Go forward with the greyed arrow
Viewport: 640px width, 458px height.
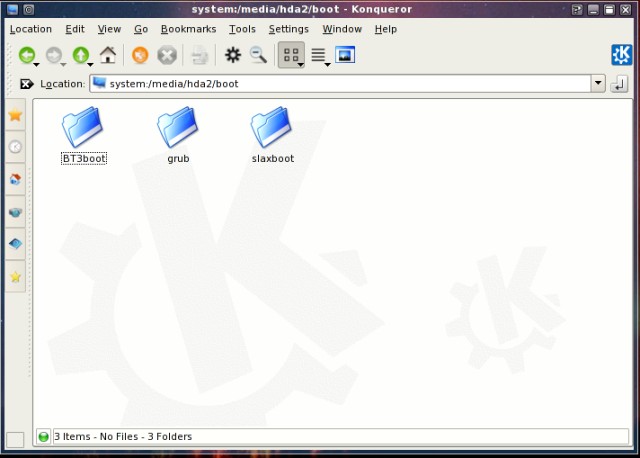(x=53, y=55)
